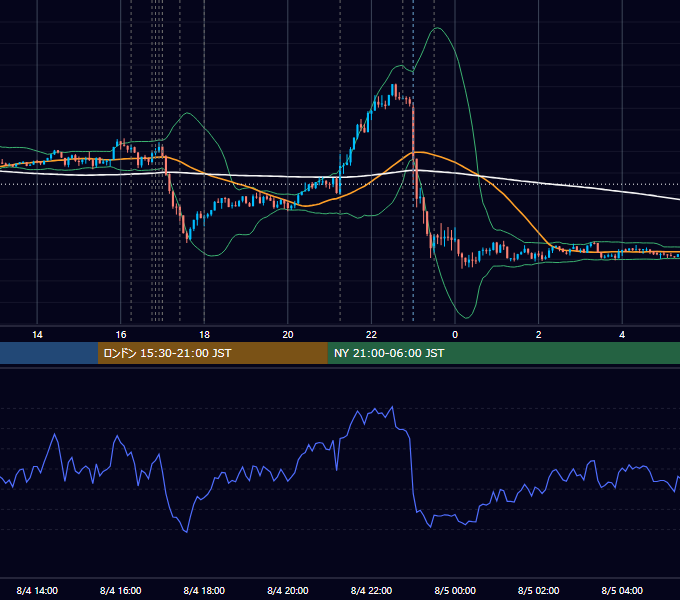Click the 2 hour label on price chart axis
Screen dimensions: 680x600
(x=539, y=335)
